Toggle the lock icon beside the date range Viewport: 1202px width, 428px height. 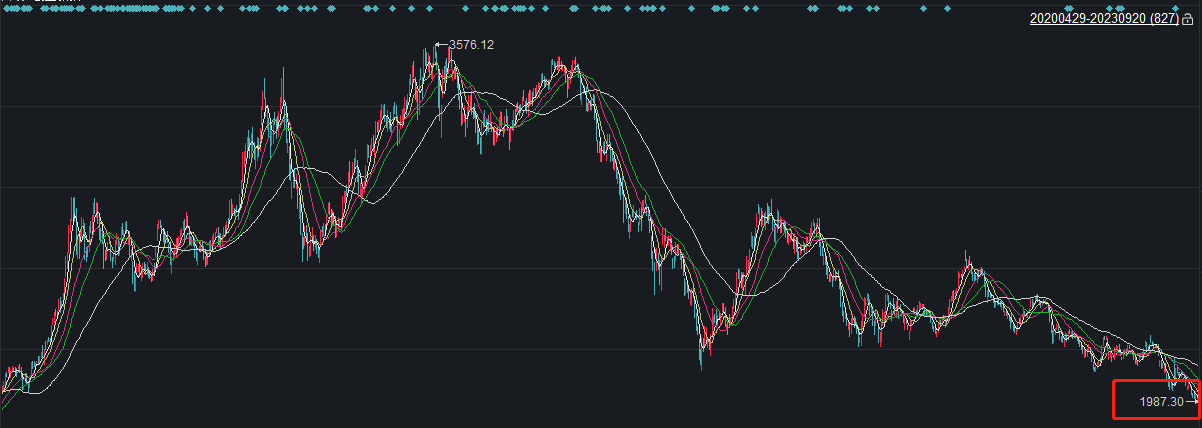pyautogui.click(x=1188, y=19)
